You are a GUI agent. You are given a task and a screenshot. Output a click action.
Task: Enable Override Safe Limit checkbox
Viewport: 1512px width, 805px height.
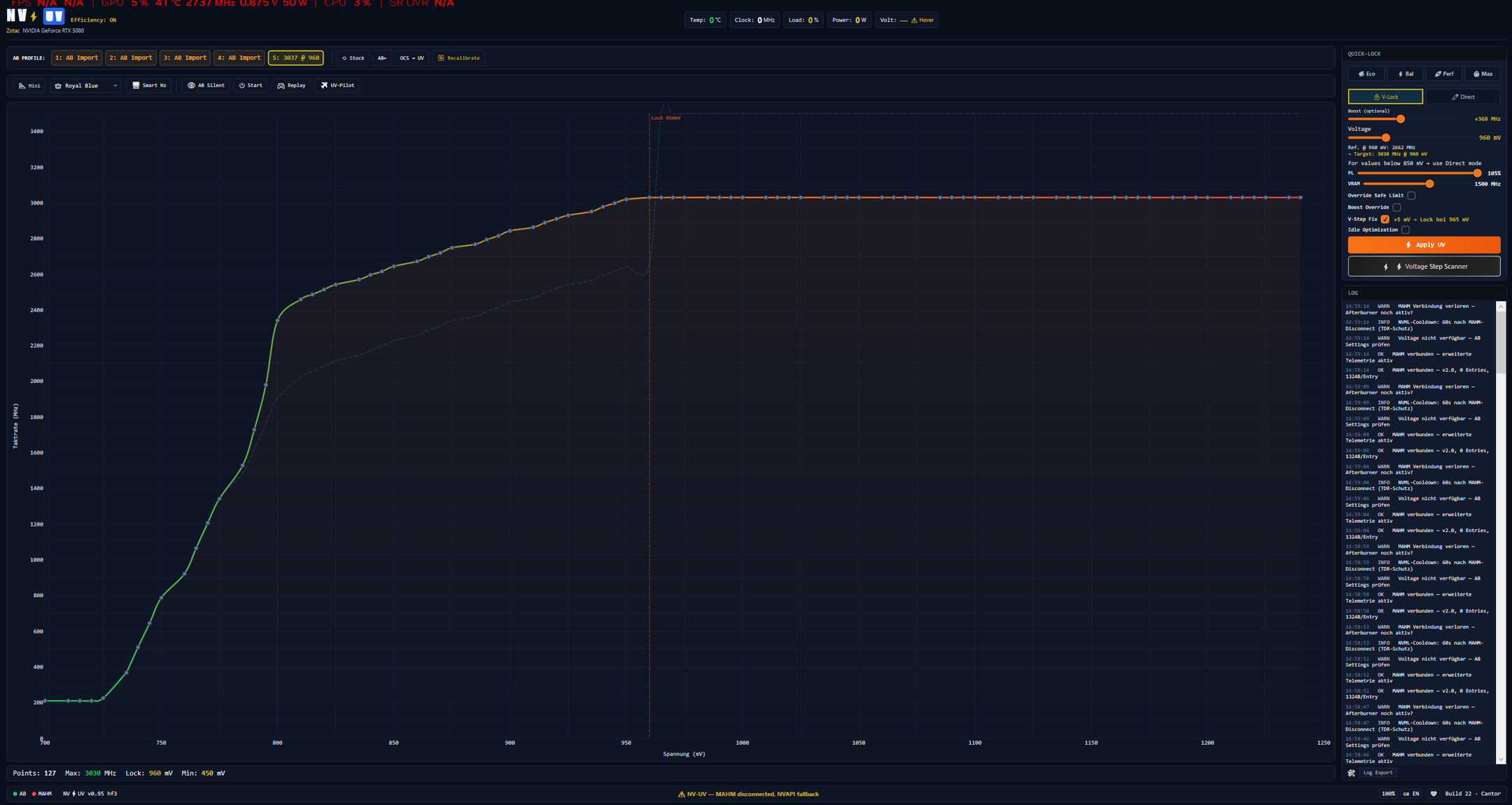(1411, 195)
